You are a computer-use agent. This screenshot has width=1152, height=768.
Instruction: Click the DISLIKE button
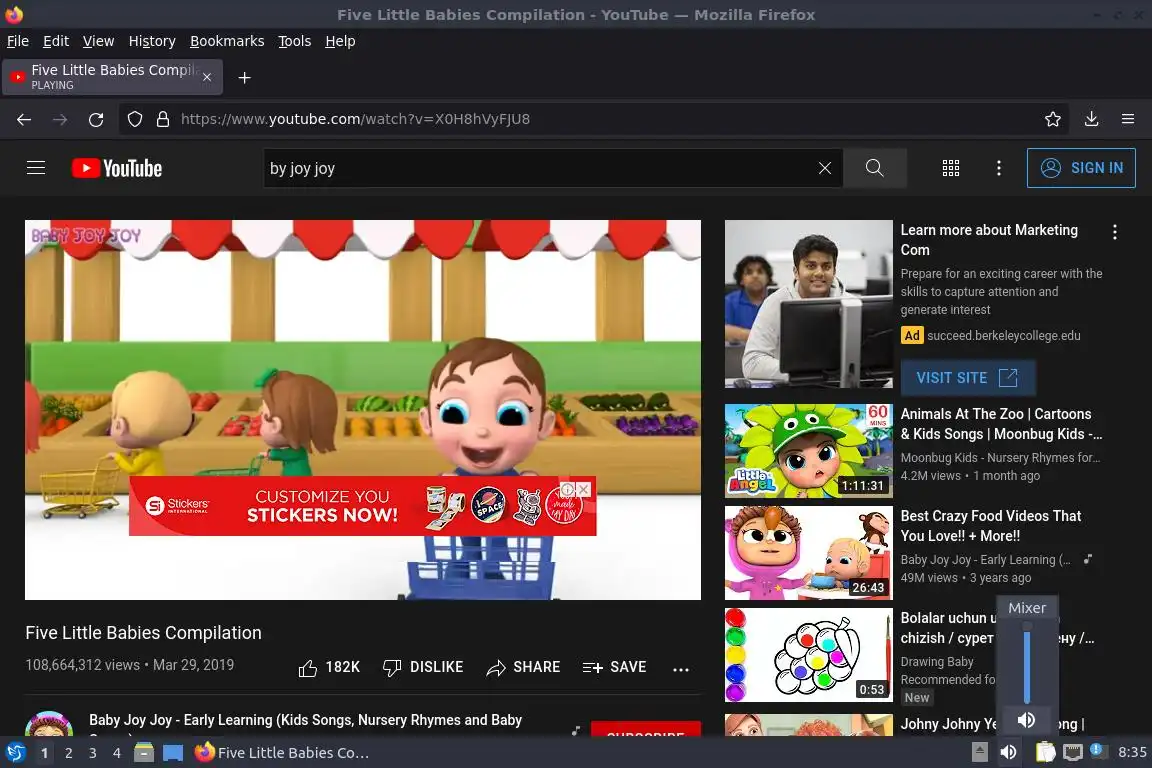pyautogui.click(x=423, y=667)
